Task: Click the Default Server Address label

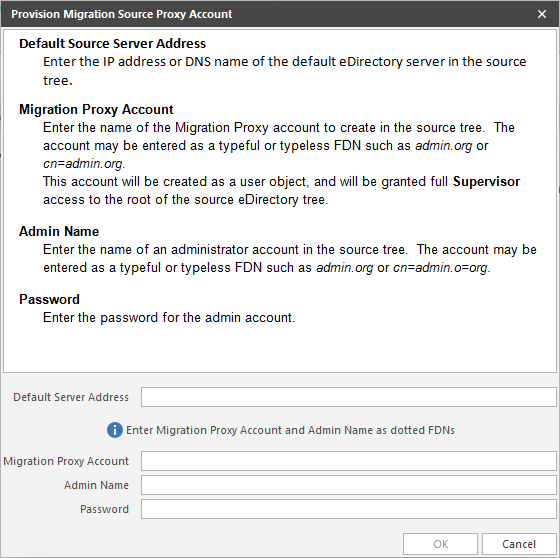Action: 71,397
